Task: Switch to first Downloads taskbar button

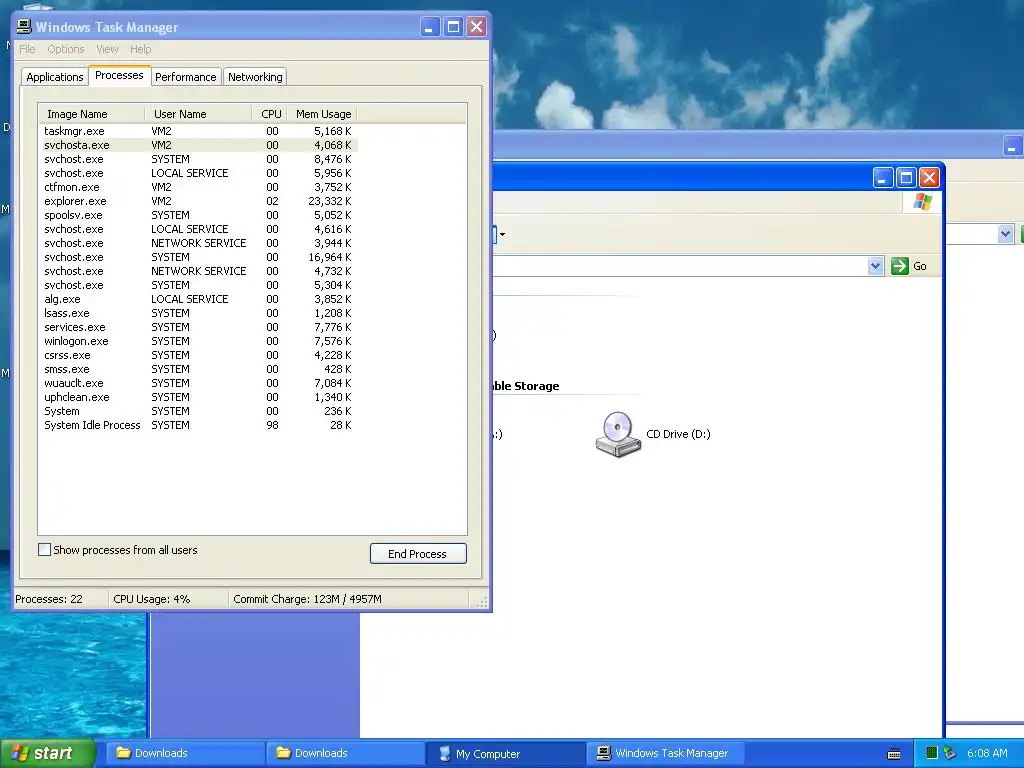Action: pos(185,753)
